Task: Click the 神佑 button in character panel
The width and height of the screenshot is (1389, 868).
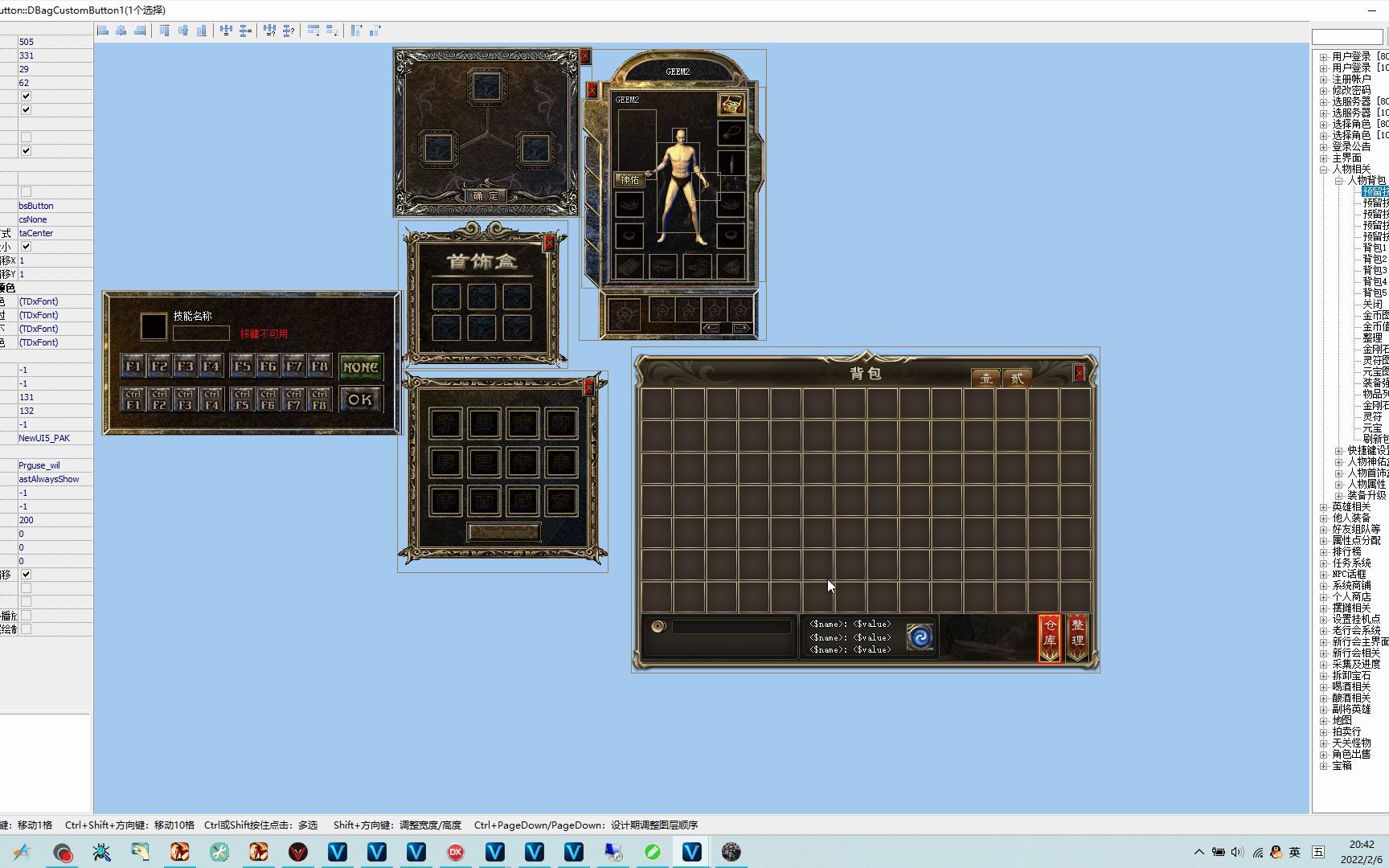Action: [x=630, y=179]
